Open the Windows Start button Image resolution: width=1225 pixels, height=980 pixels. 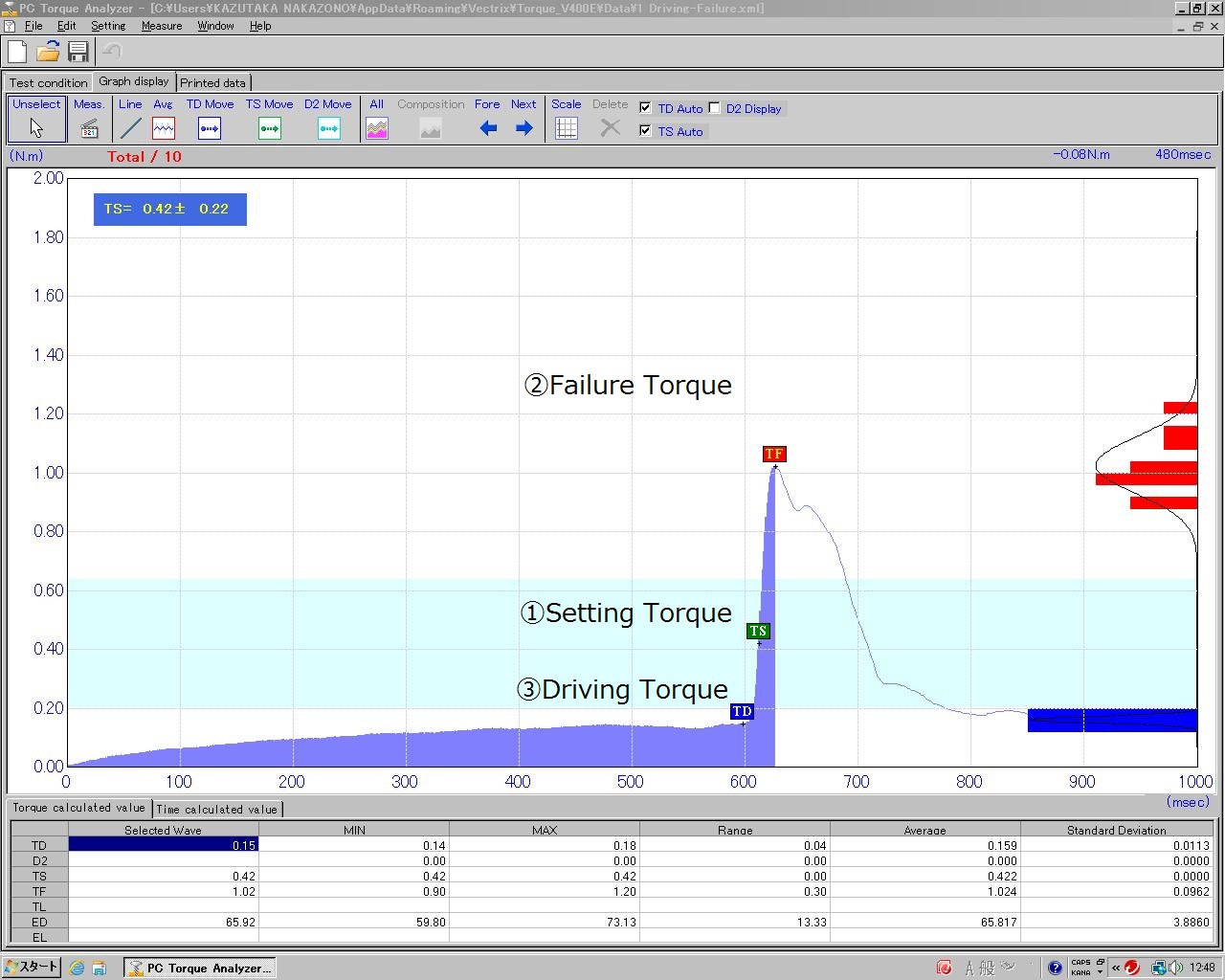[x=32, y=968]
